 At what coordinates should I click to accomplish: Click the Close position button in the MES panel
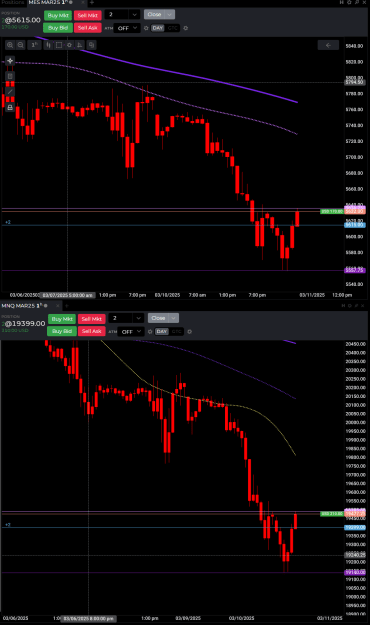(x=154, y=14)
